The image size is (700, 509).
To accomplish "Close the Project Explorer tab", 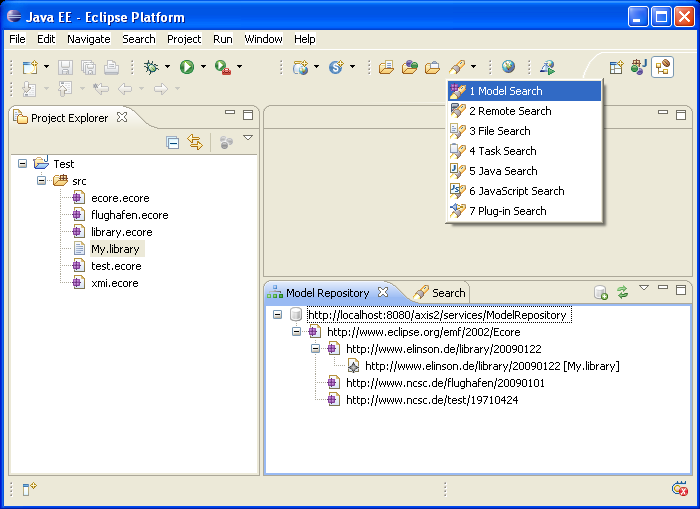I will tap(122, 117).
